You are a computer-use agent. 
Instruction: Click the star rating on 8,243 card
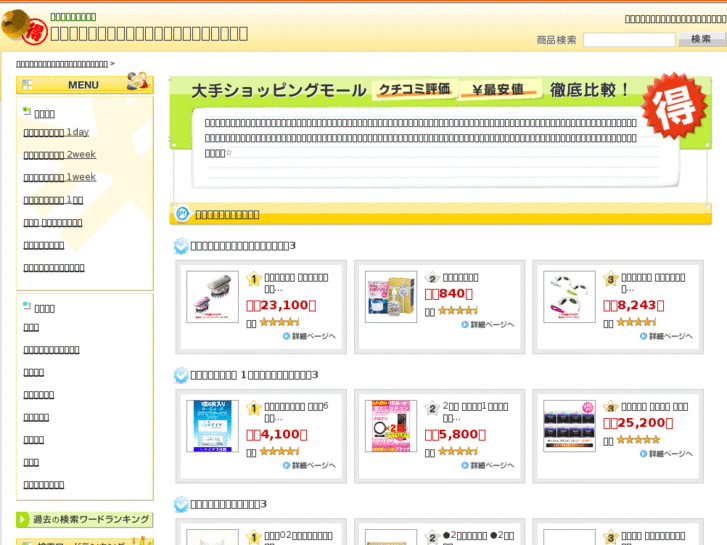click(637, 322)
